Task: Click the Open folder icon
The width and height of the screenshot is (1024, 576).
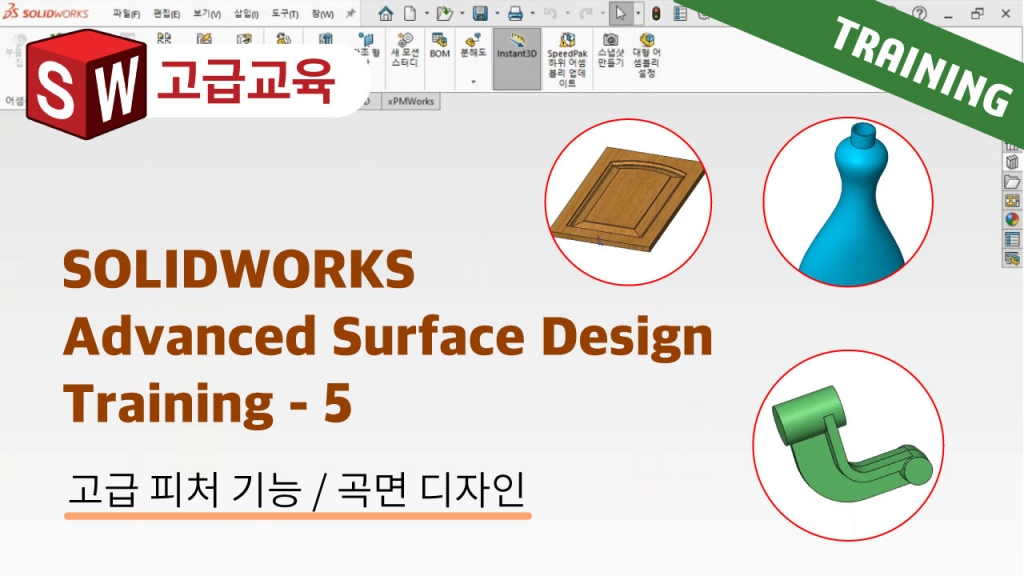Action: (x=445, y=13)
